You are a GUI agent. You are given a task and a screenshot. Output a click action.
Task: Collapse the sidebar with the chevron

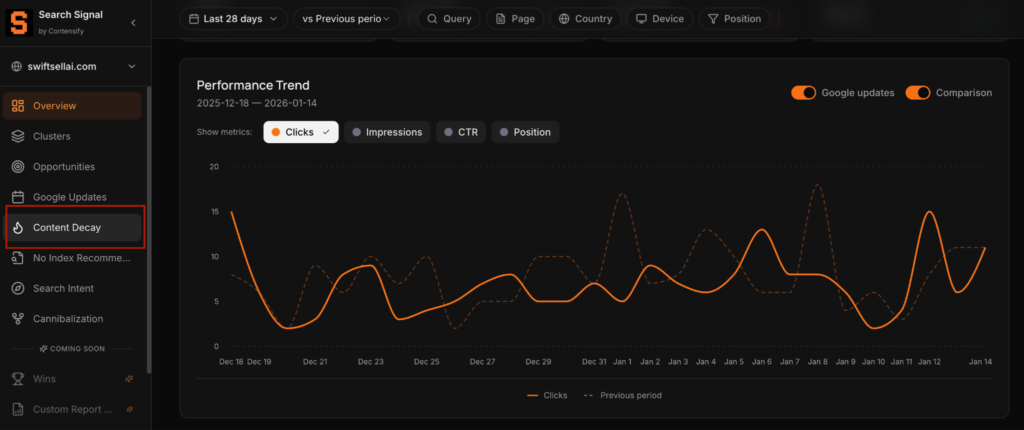point(134,22)
